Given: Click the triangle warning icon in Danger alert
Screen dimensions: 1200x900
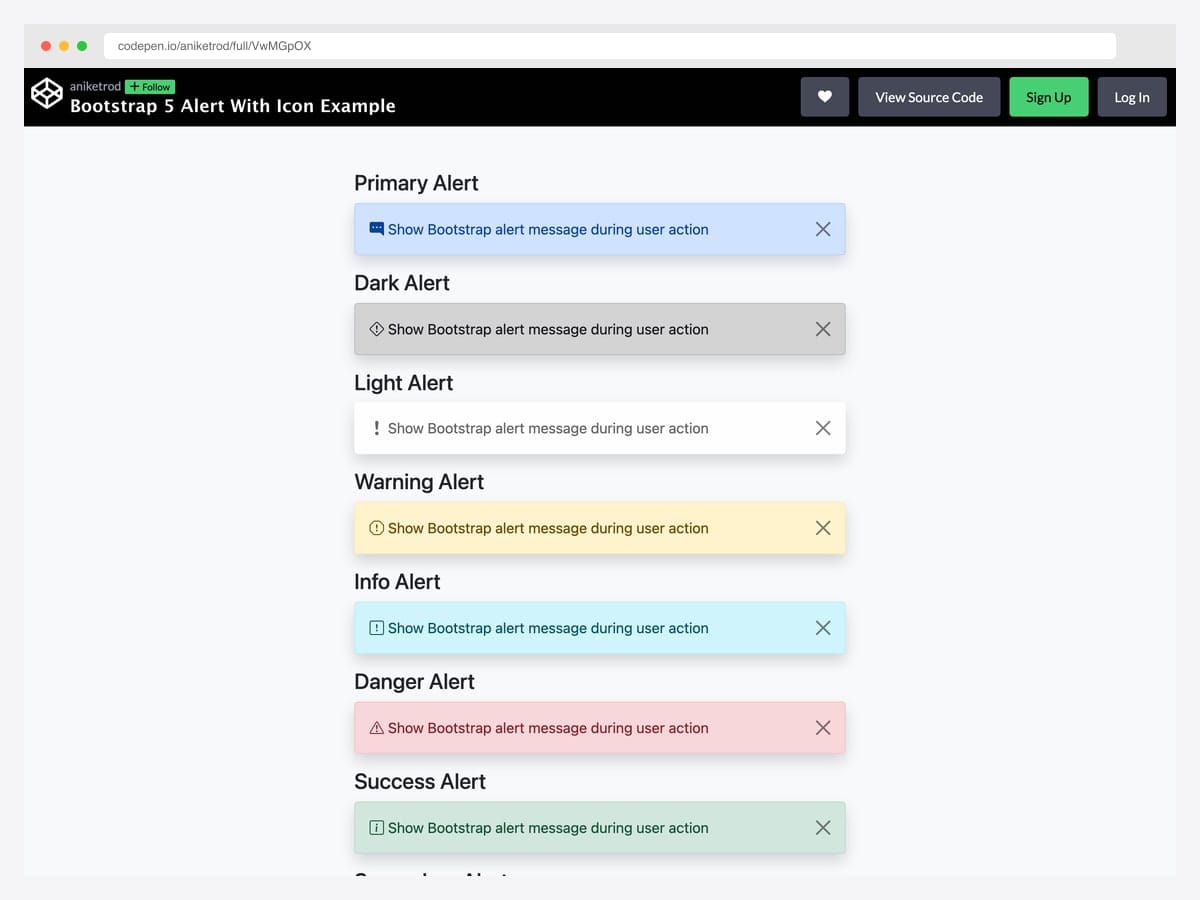Looking at the screenshot, I should 376,728.
